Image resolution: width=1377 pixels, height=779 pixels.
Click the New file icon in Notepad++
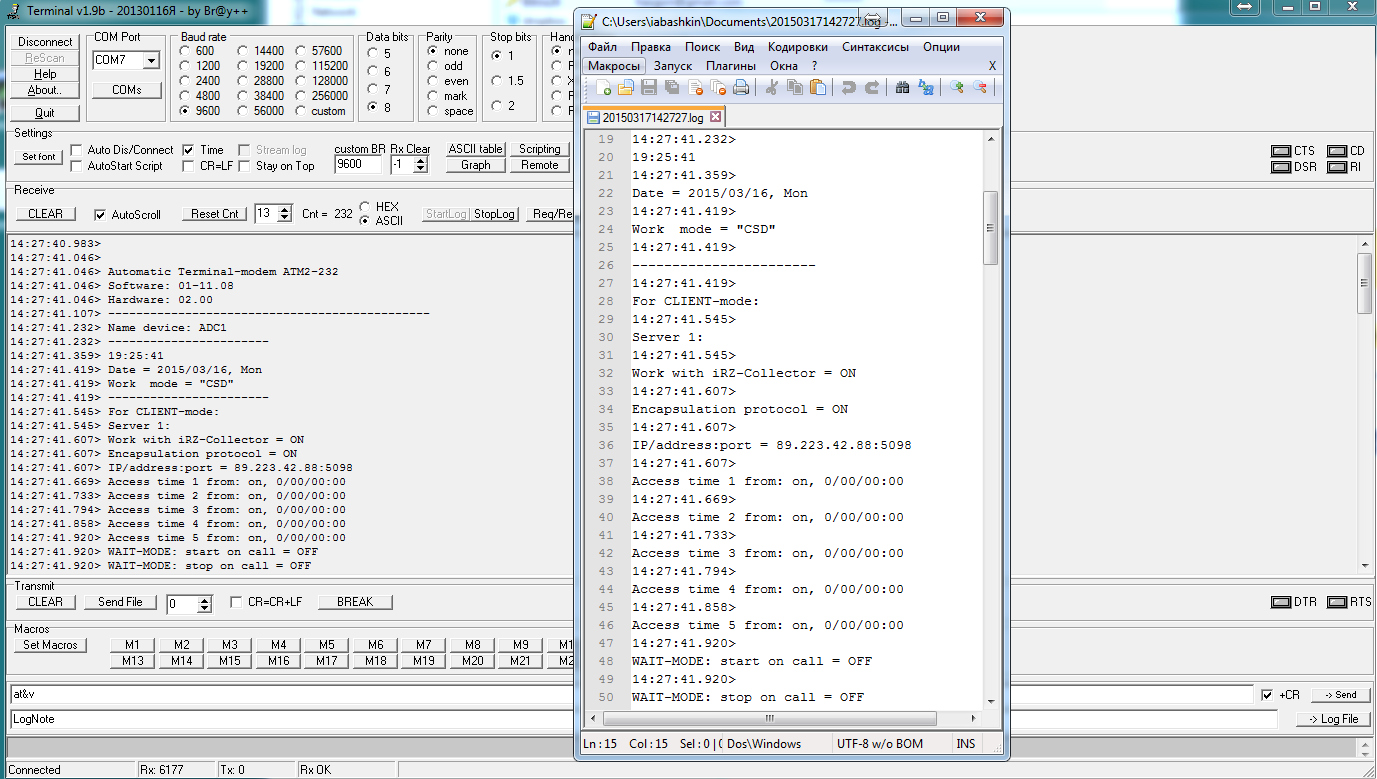[603, 88]
